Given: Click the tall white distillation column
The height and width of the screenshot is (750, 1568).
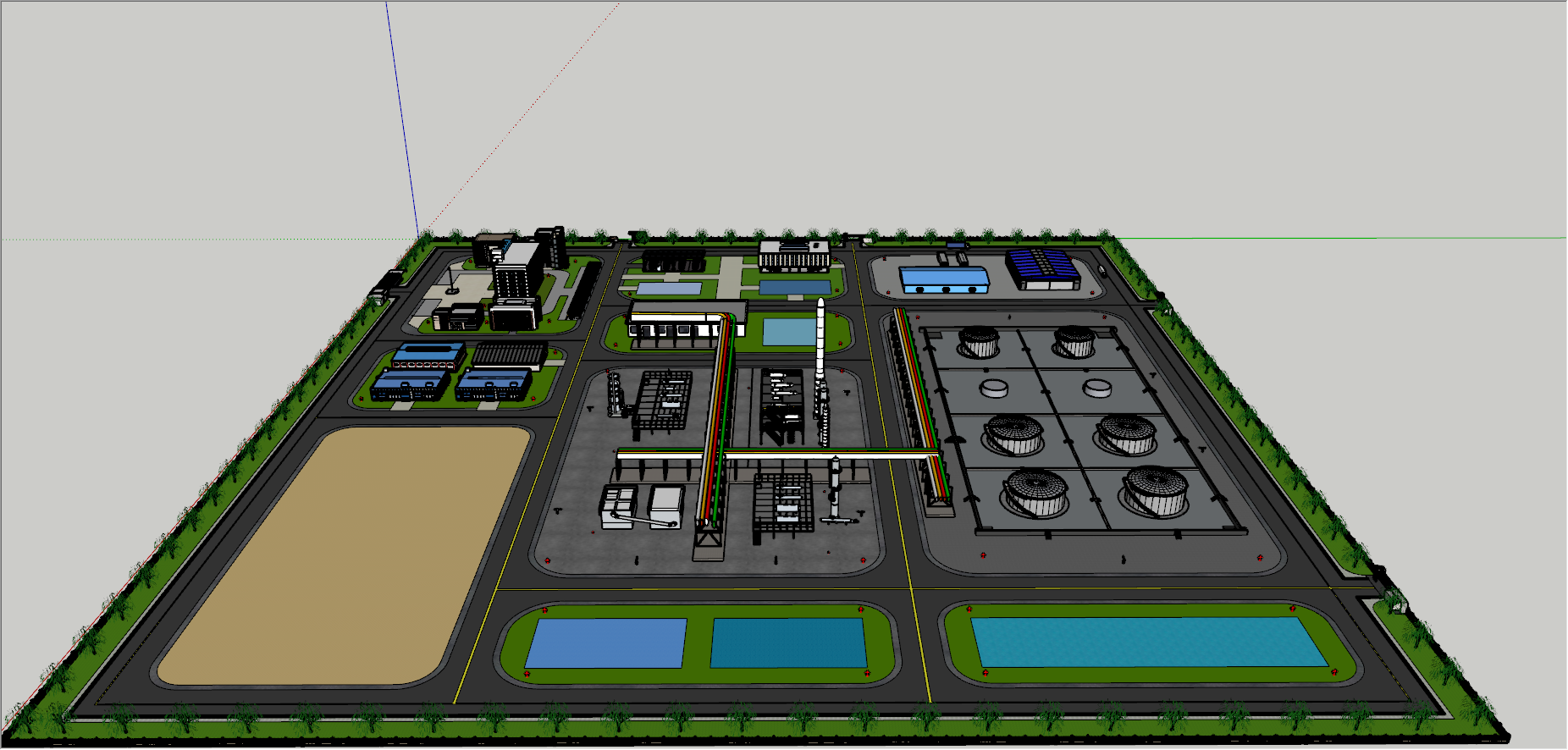Looking at the screenshot, I should pos(820,339).
